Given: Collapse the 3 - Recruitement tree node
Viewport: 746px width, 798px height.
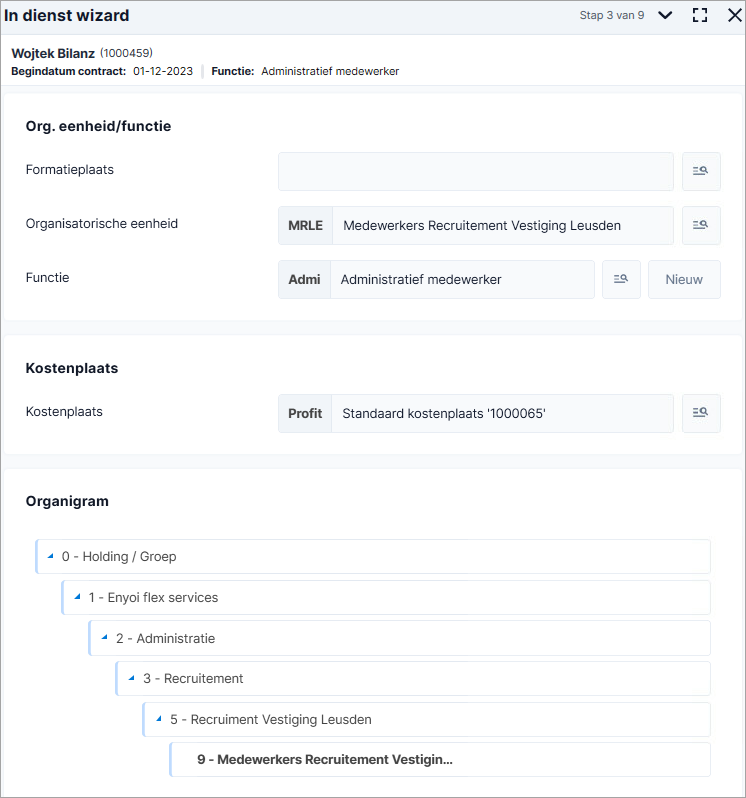Looking at the screenshot, I should pyautogui.click(x=131, y=678).
